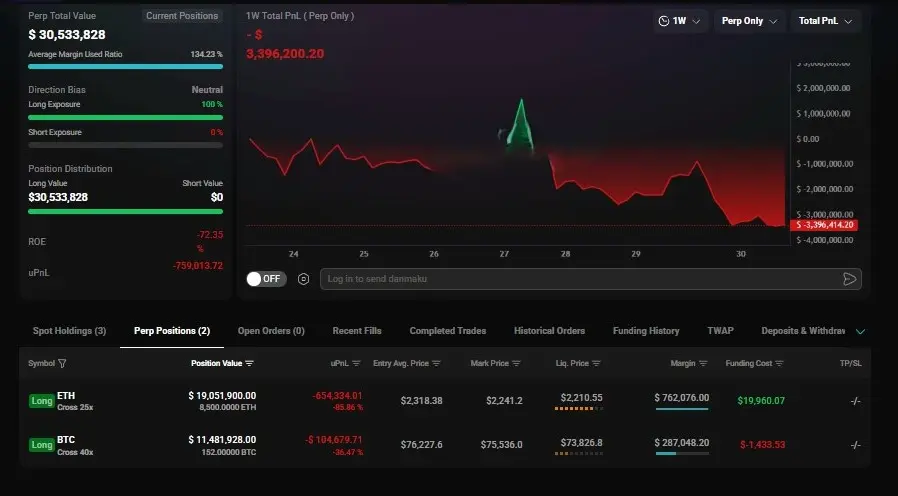Sort by Funding Cost icon
The image size is (898, 496).
(779, 364)
